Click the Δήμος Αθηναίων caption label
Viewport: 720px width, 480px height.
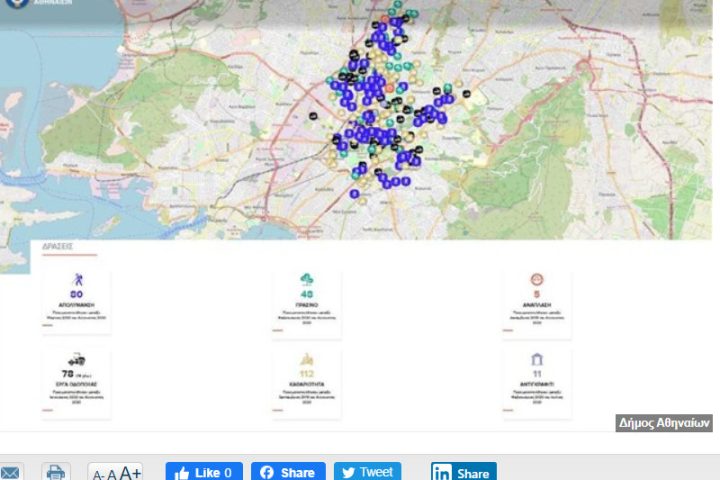[664, 423]
